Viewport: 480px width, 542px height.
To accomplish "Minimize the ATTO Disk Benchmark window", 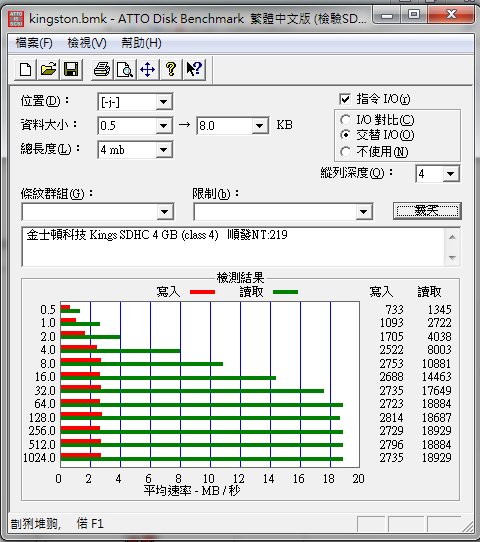I will pos(387,15).
